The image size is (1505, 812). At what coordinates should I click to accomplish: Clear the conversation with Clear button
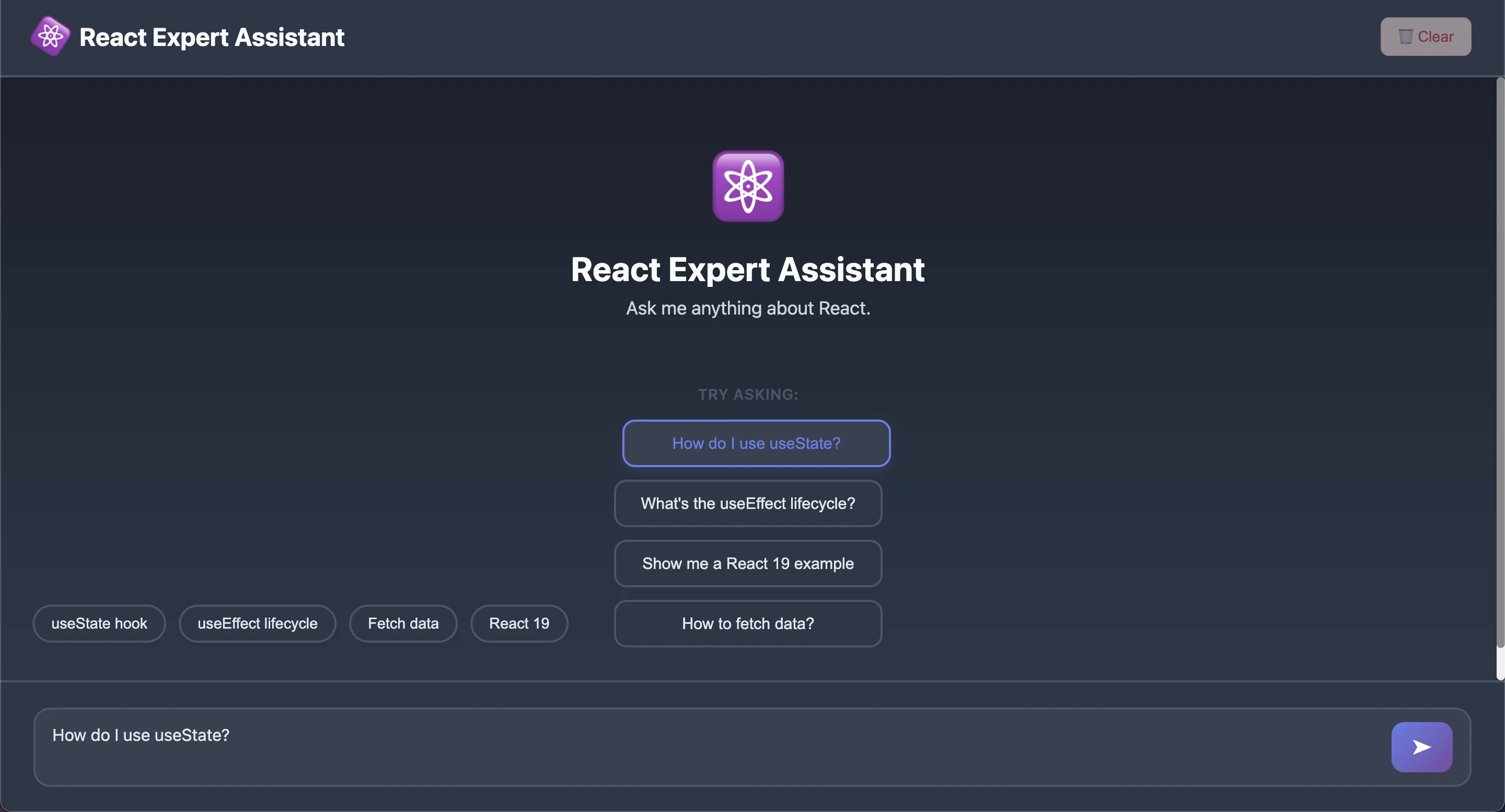pos(1425,36)
